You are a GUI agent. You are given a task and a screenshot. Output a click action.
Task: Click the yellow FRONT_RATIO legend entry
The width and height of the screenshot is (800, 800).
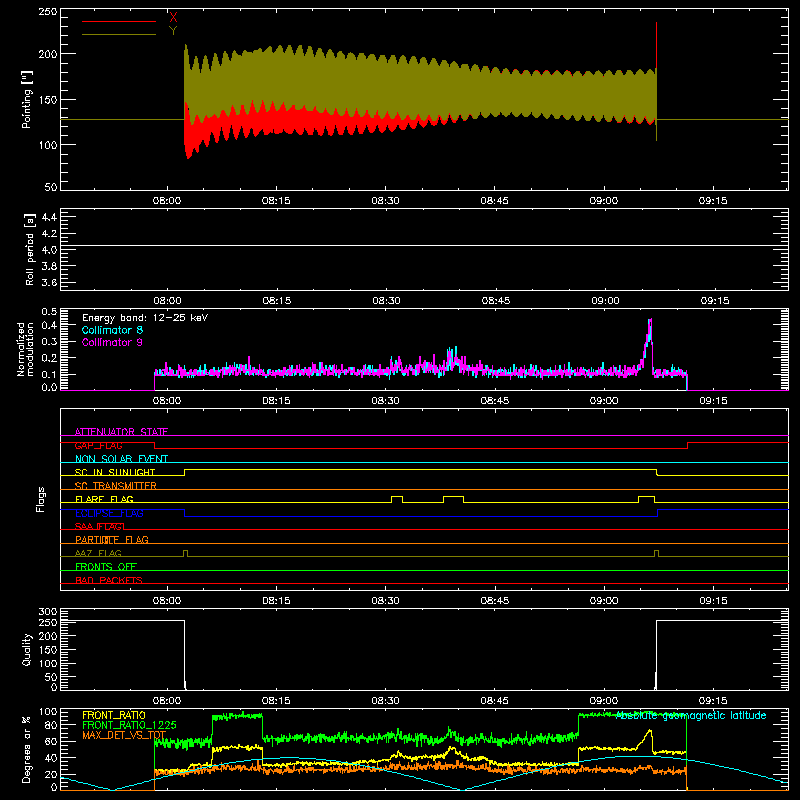tap(114, 715)
